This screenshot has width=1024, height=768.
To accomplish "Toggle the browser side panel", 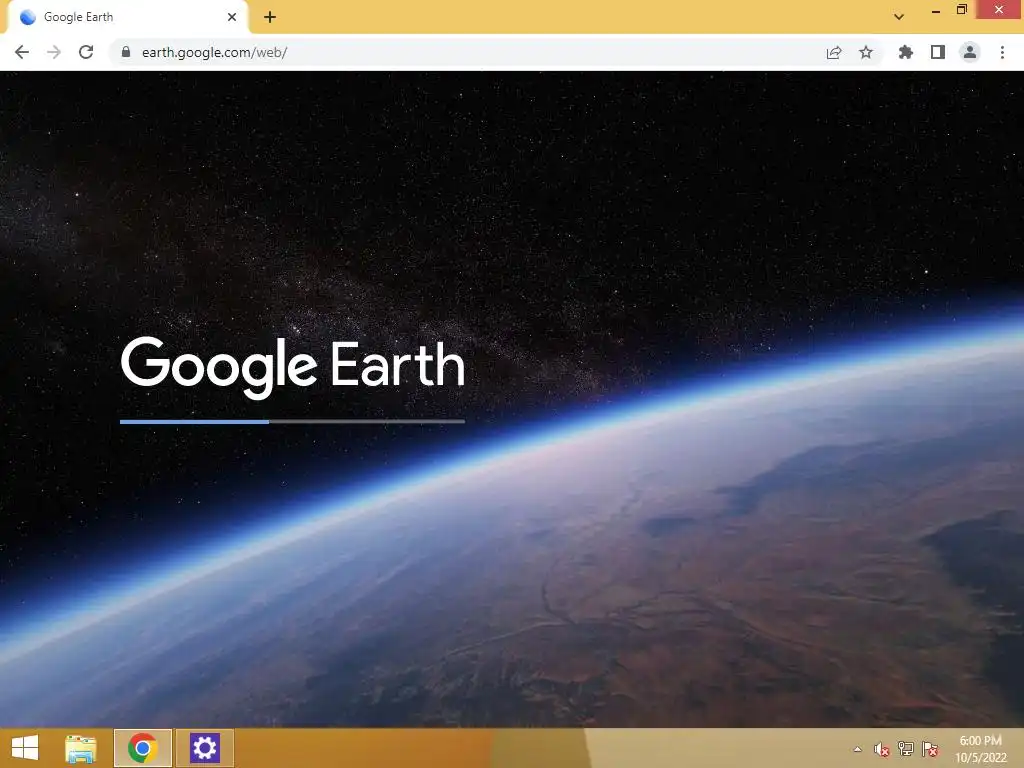I will click(938, 52).
